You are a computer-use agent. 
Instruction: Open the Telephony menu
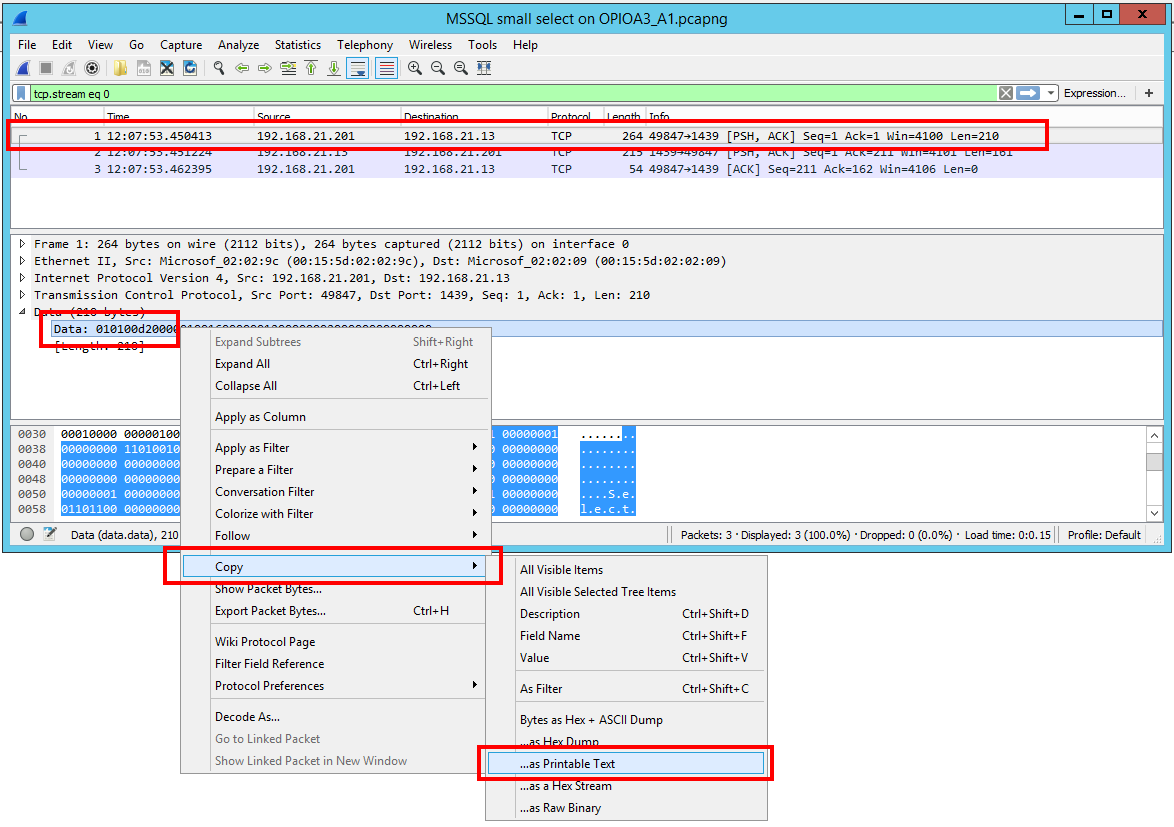tap(365, 45)
